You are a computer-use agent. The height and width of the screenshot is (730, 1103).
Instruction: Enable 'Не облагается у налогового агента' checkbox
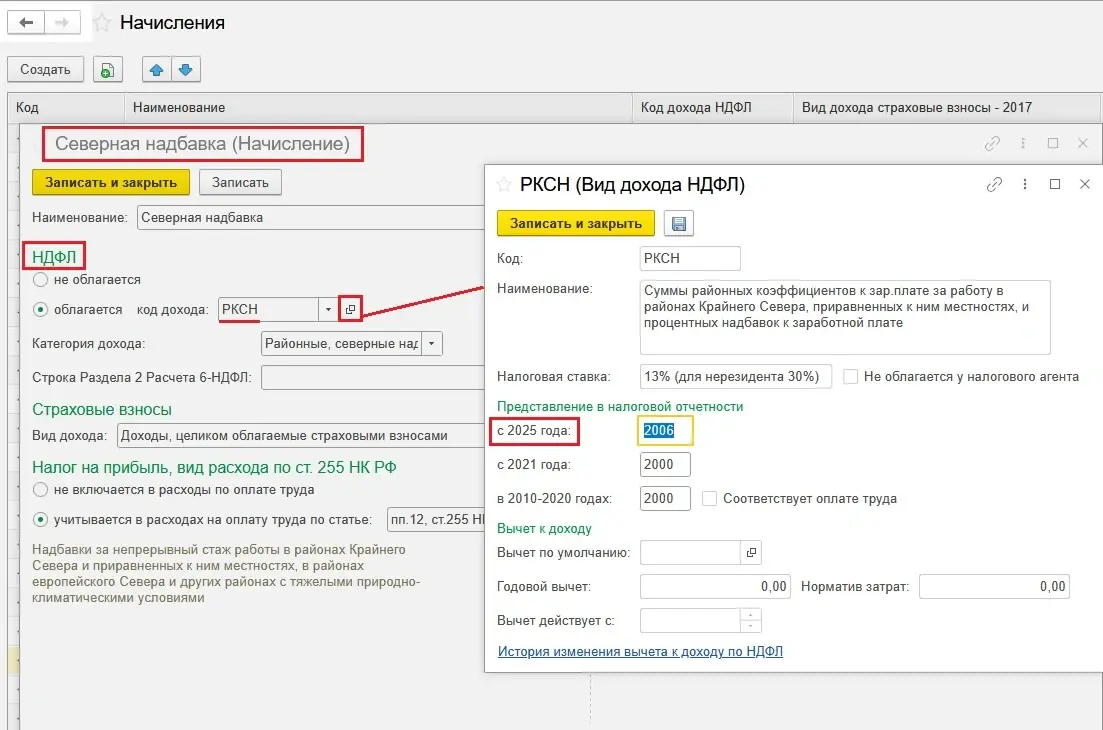tap(850, 377)
